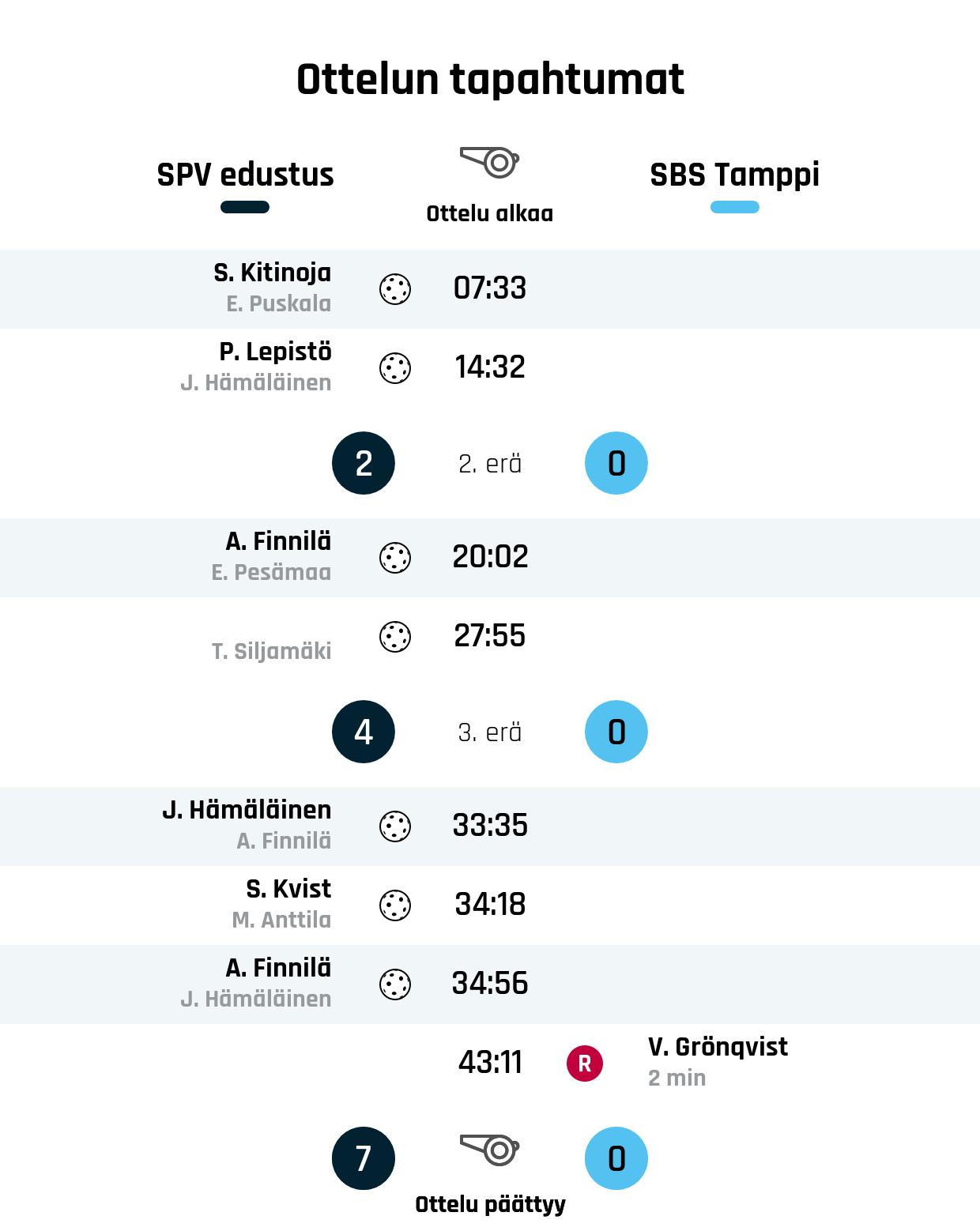Click the 2. erä period label
The width and height of the screenshot is (980, 1231).
pos(490,464)
